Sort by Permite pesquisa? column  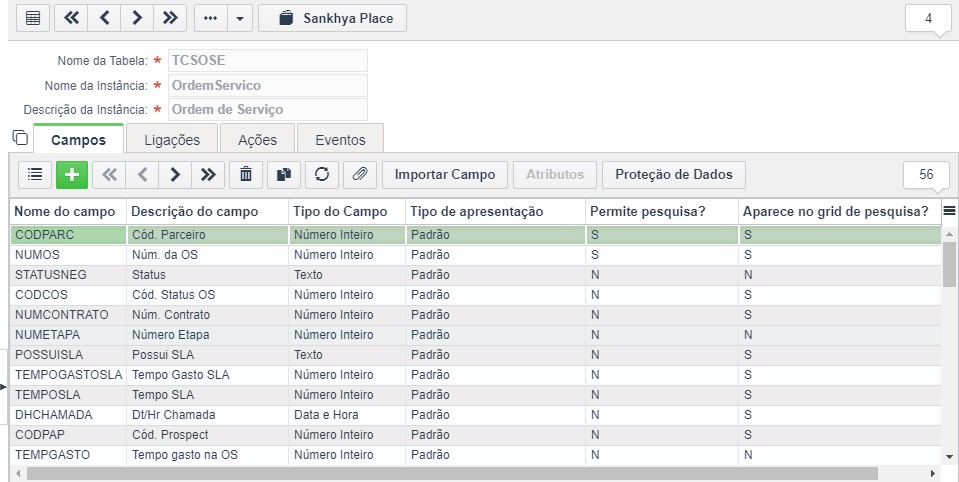(662, 212)
